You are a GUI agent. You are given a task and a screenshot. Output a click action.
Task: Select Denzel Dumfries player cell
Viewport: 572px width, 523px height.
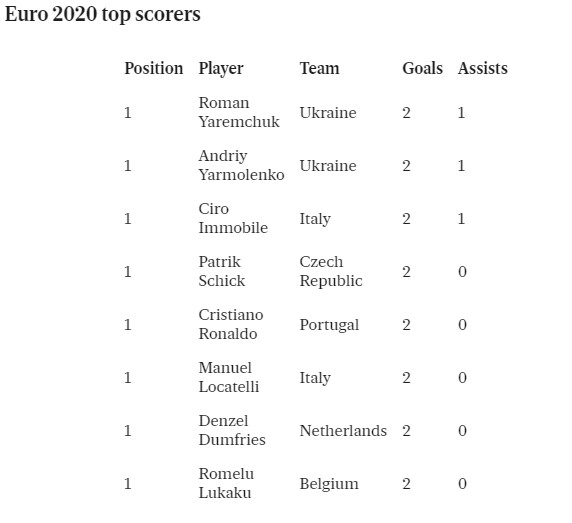(x=232, y=430)
